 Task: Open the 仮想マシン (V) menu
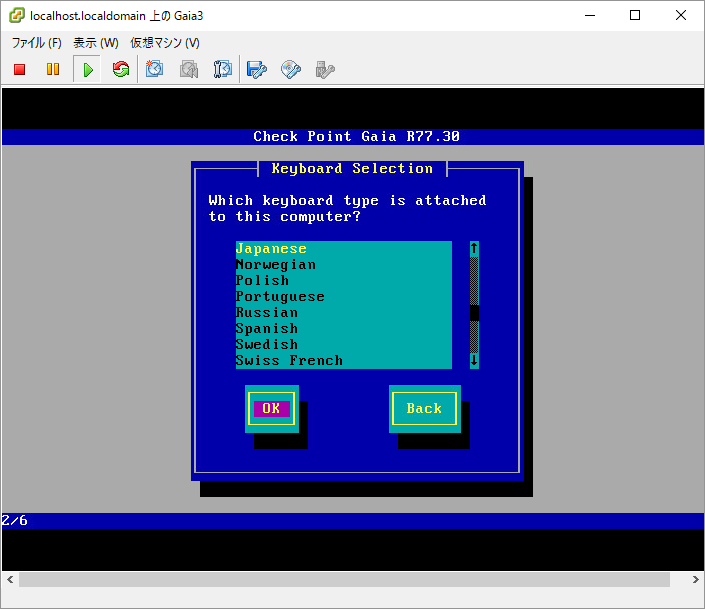[x=165, y=43]
